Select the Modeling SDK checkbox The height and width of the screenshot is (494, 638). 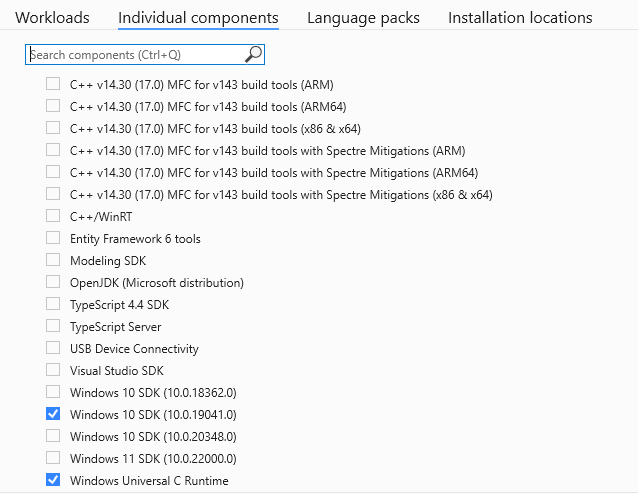click(x=53, y=260)
